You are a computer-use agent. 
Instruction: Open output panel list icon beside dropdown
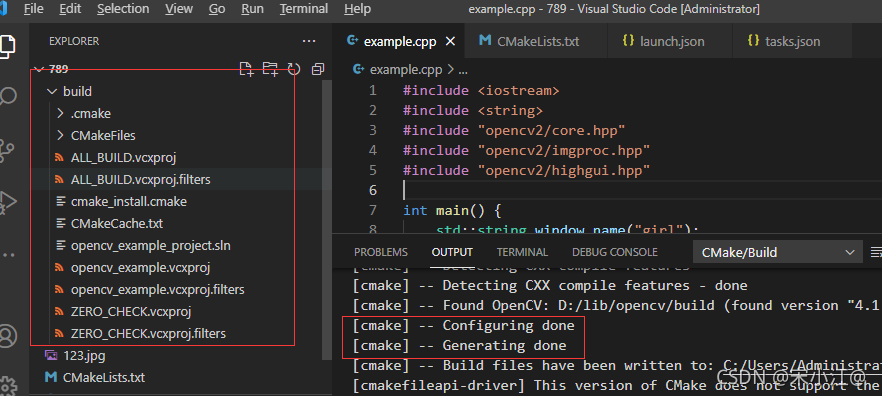(x=876, y=252)
